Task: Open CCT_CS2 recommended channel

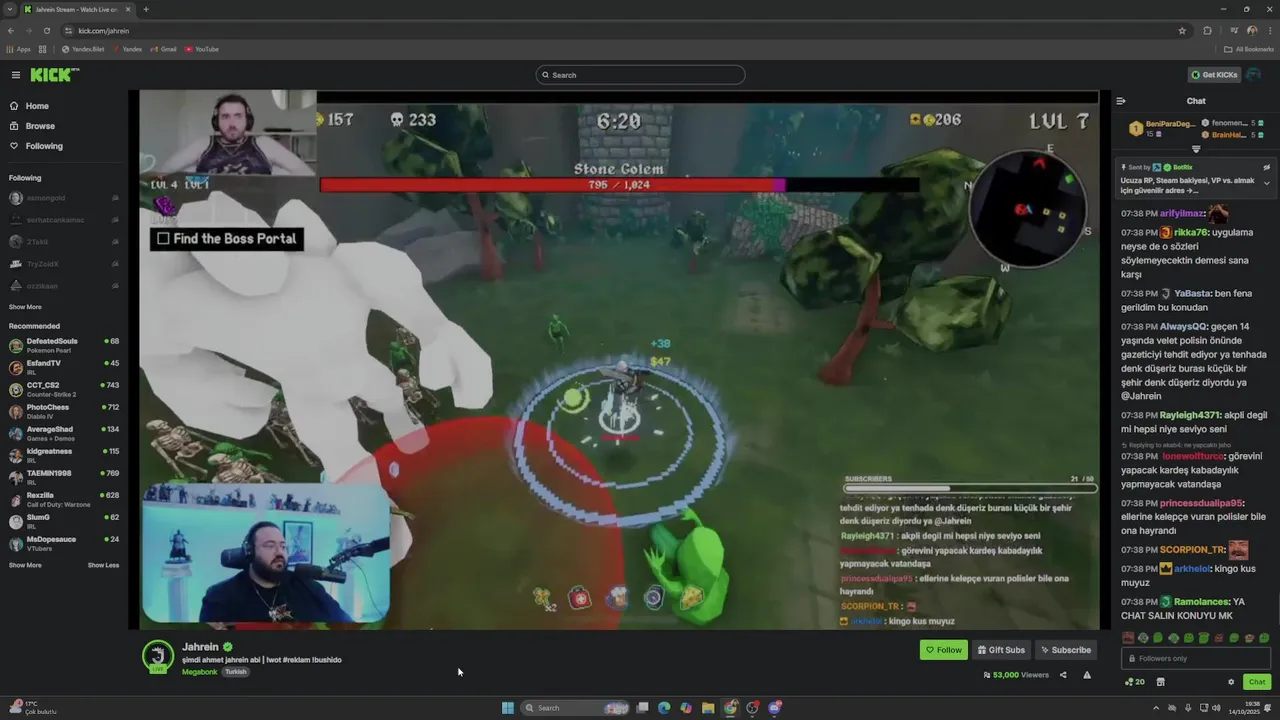Action: pyautogui.click(x=64, y=389)
